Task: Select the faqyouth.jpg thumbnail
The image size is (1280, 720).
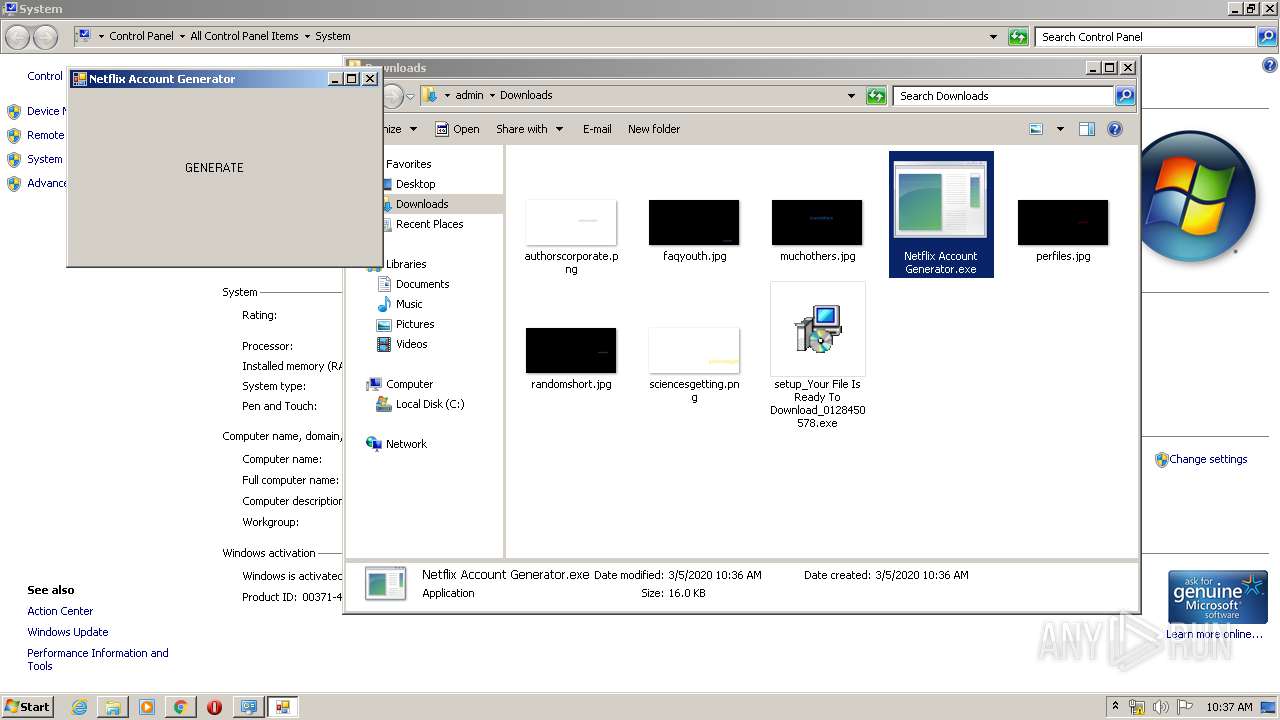Action: coord(694,222)
